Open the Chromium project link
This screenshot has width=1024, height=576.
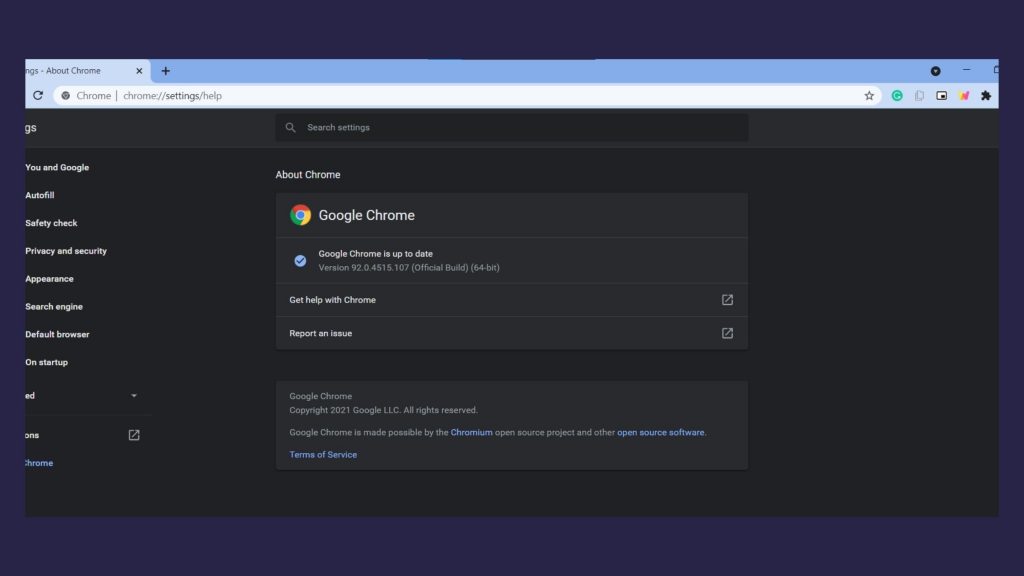[471, 433]
